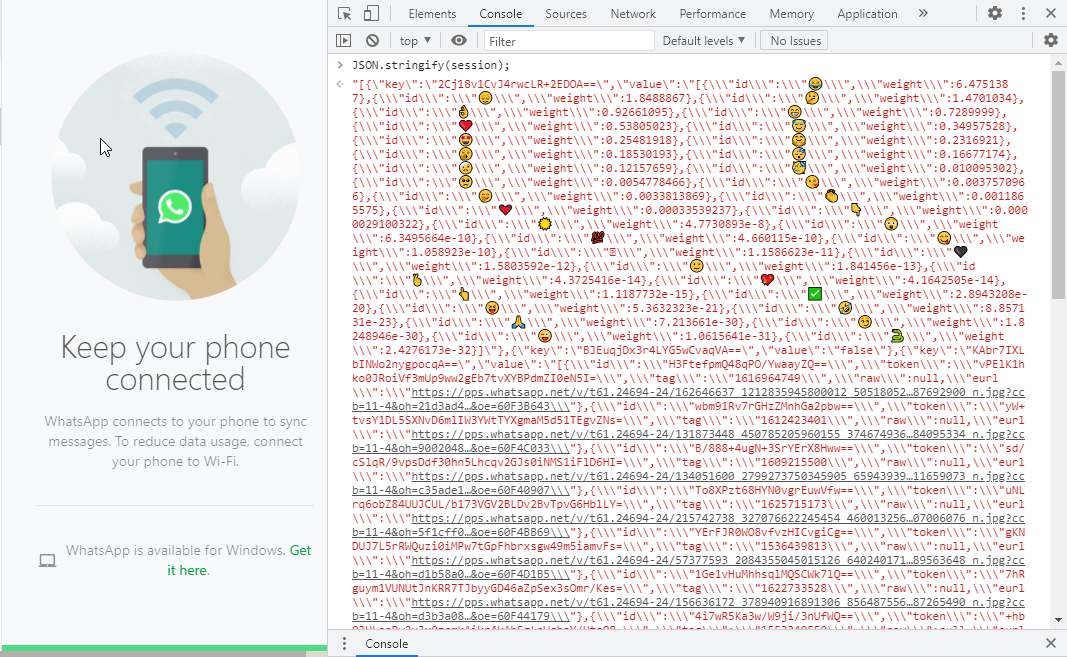Click the 'WhatsApp connects to your phone' description text

point(176,441)
